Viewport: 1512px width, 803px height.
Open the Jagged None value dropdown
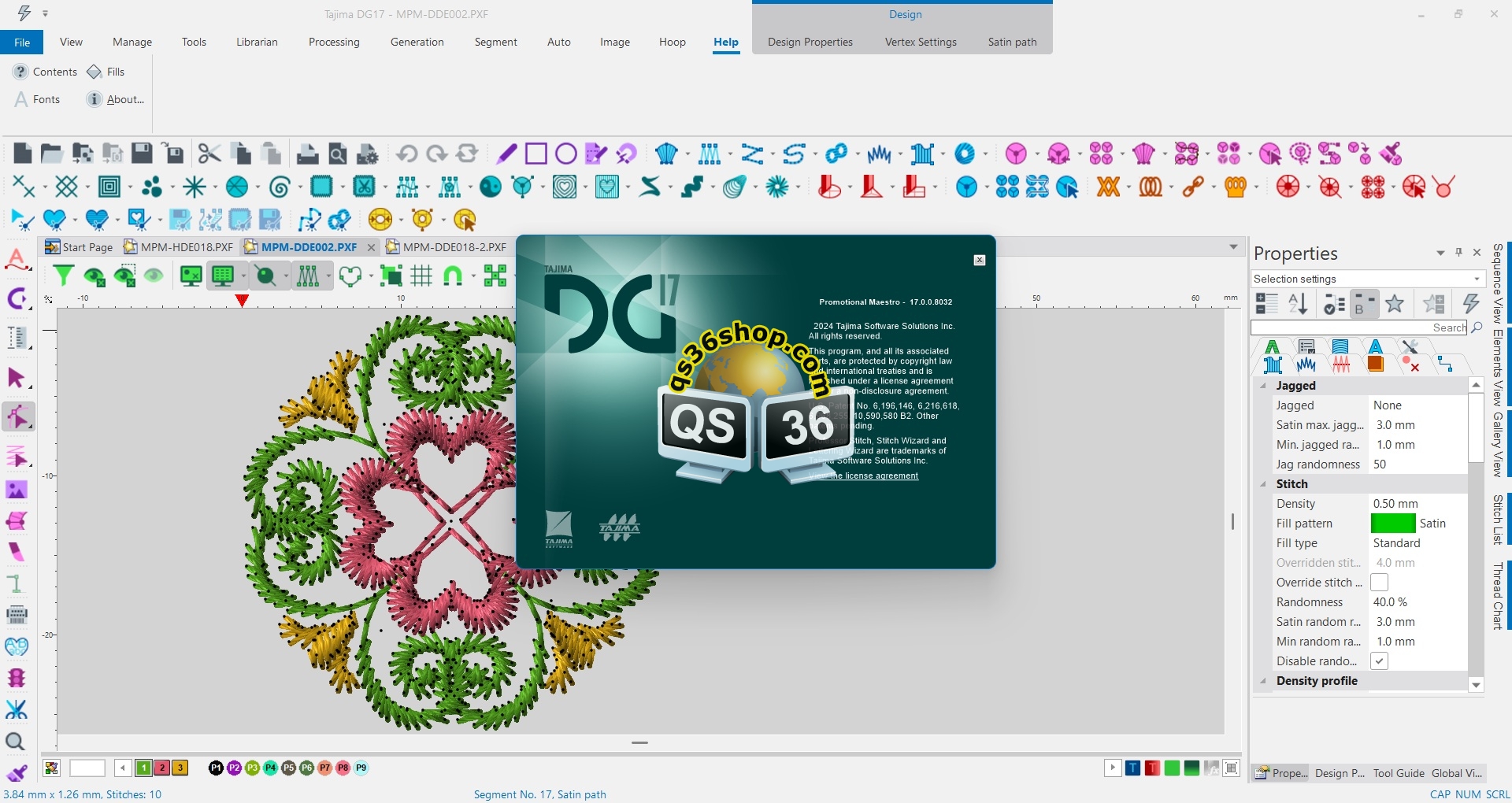click(x=1417, y=405)
